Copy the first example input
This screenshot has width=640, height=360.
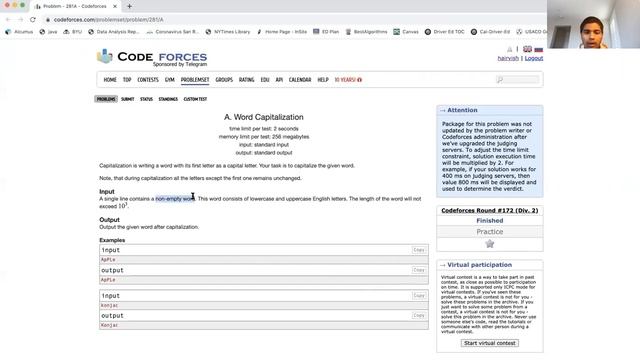[x=419, y=250]
